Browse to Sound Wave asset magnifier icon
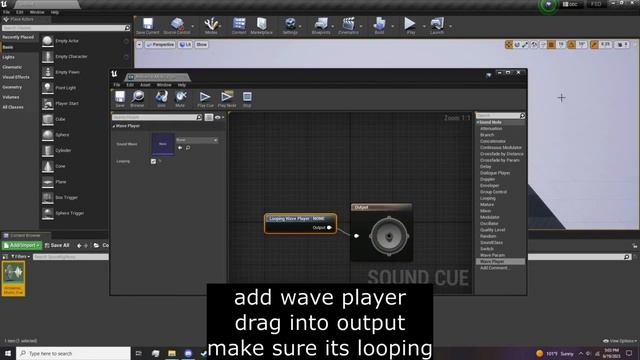Screen dimensions: 640x360 (188, 148)
